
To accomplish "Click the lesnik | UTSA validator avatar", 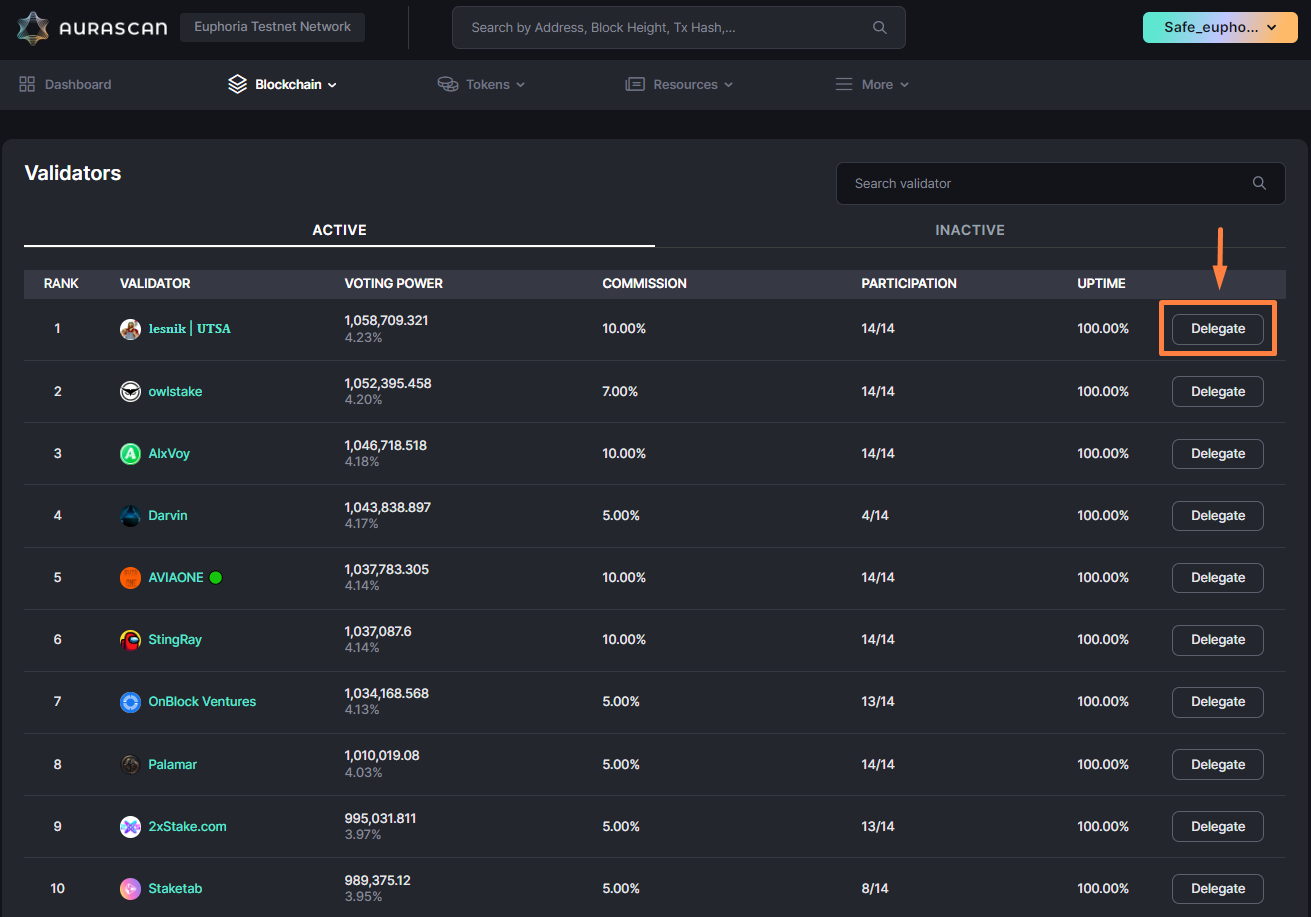I will 130,329.
